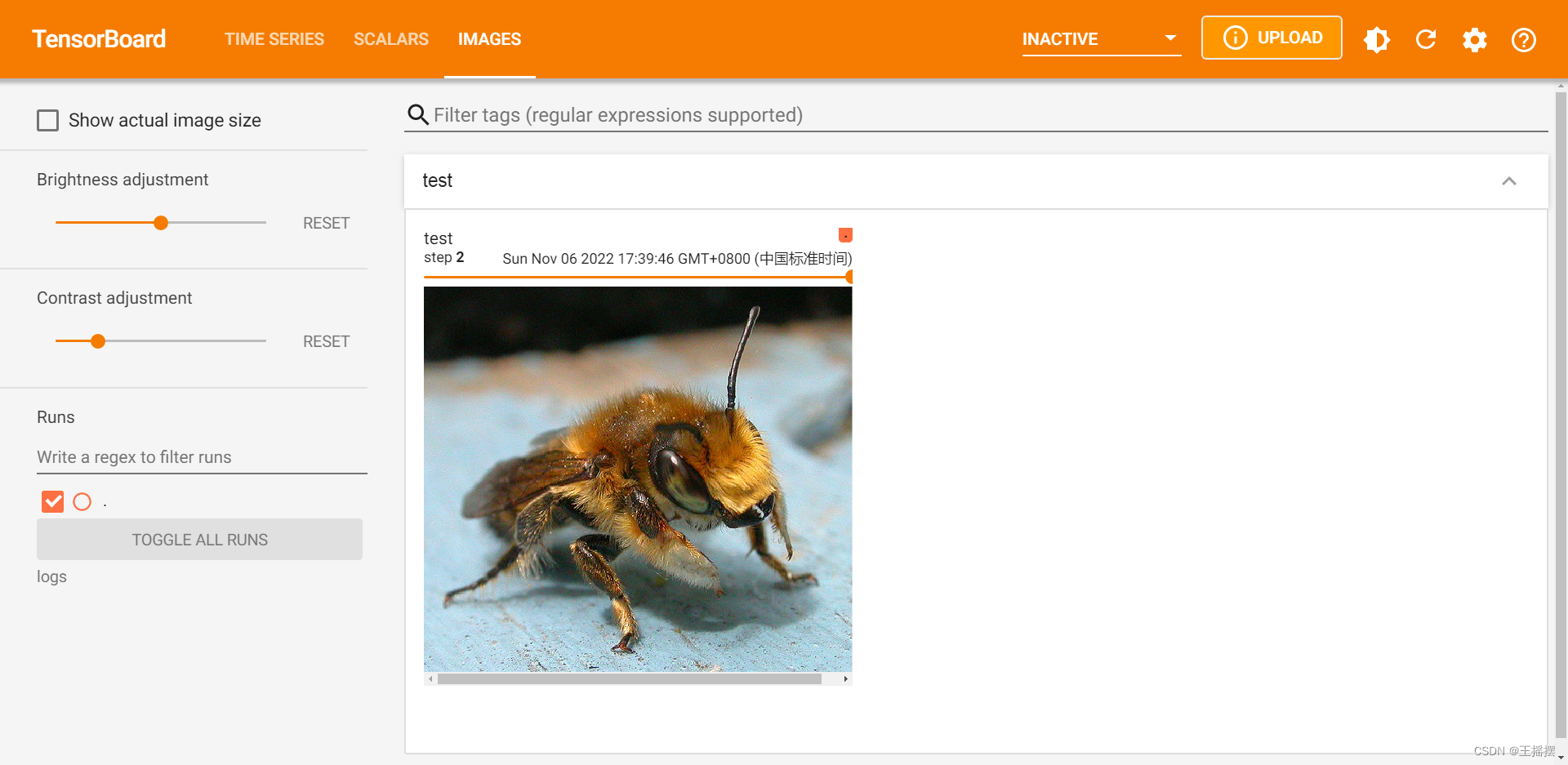Click the bee image thumbnail
This screenshot has height=765, width=1568.
click(638, 480)
